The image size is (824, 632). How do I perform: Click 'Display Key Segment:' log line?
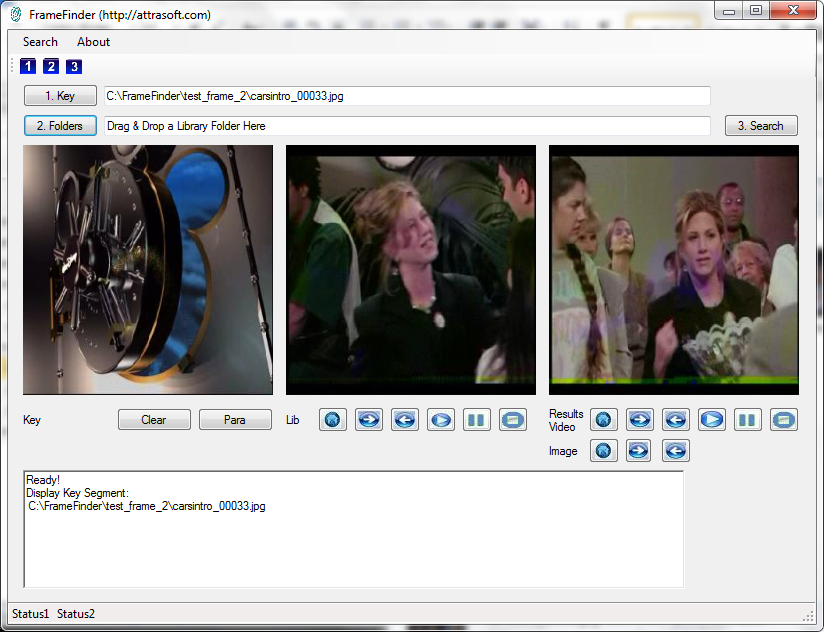77,493
